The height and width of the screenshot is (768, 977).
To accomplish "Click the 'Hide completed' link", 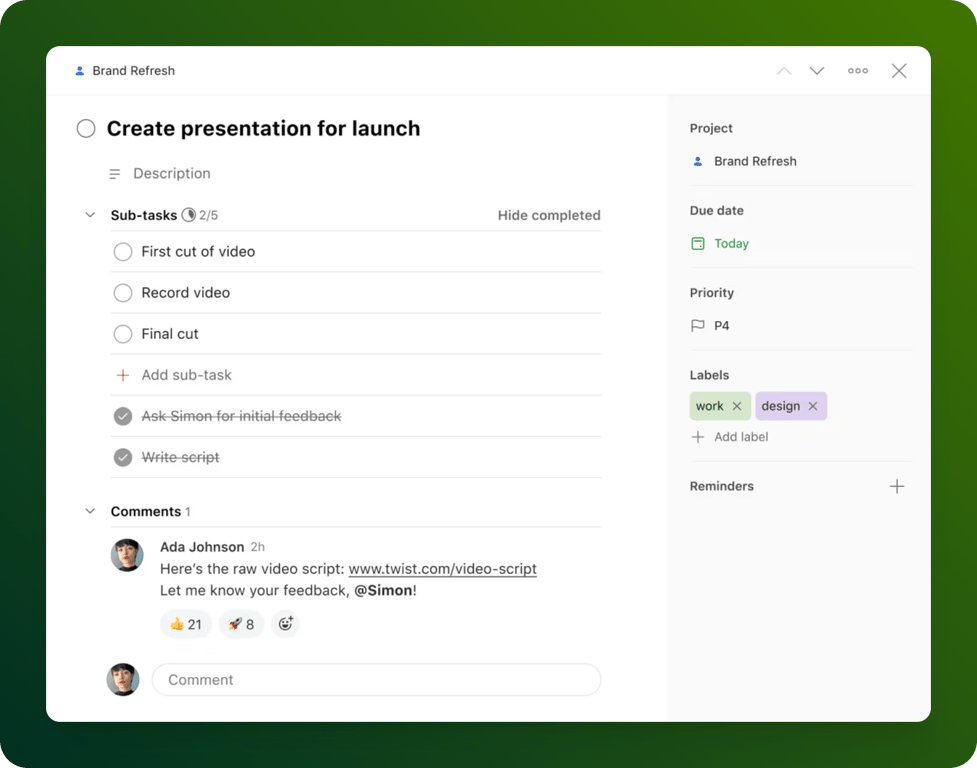I will pos(548,214).
